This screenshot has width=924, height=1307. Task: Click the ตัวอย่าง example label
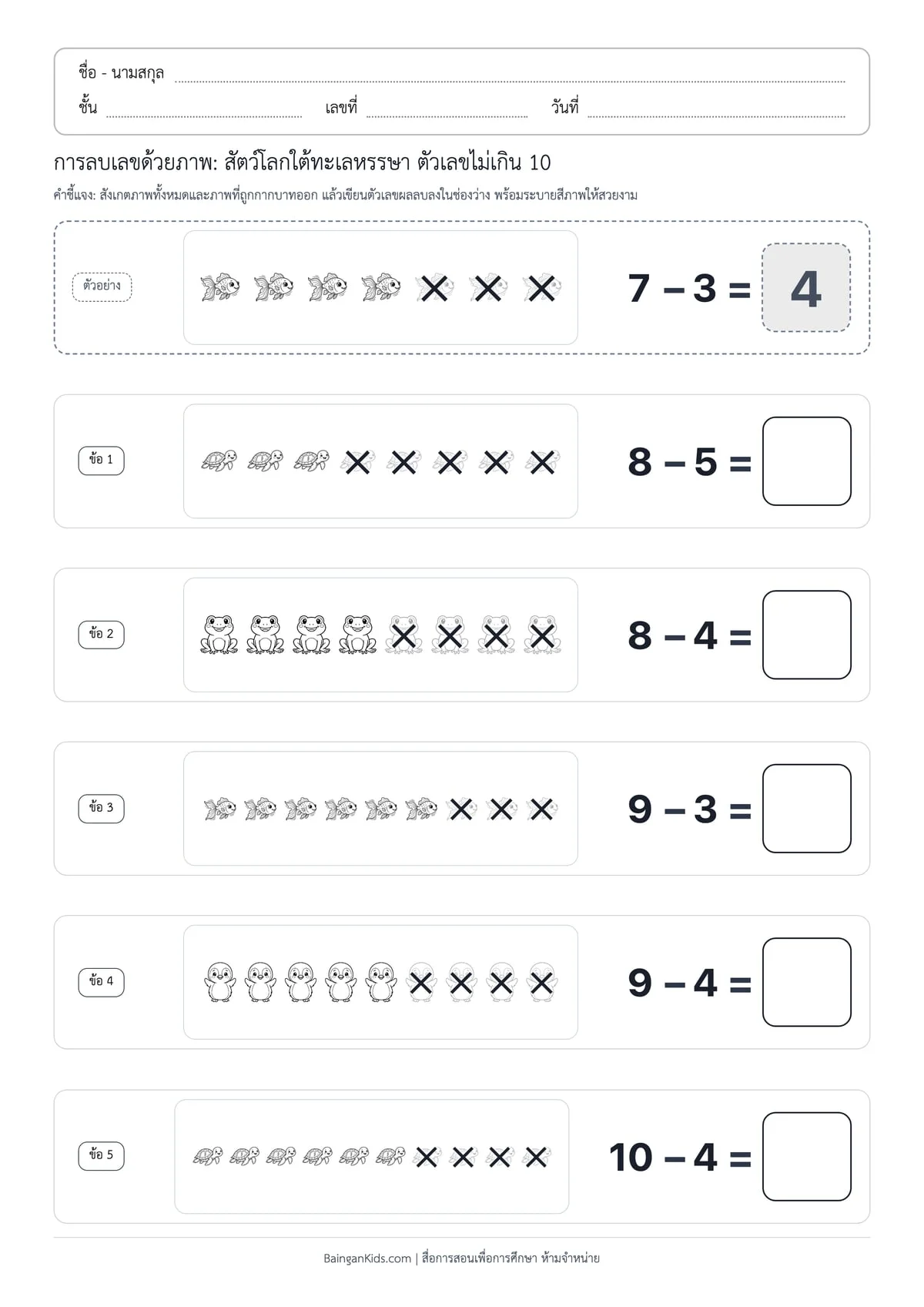(x=102, y=287)
